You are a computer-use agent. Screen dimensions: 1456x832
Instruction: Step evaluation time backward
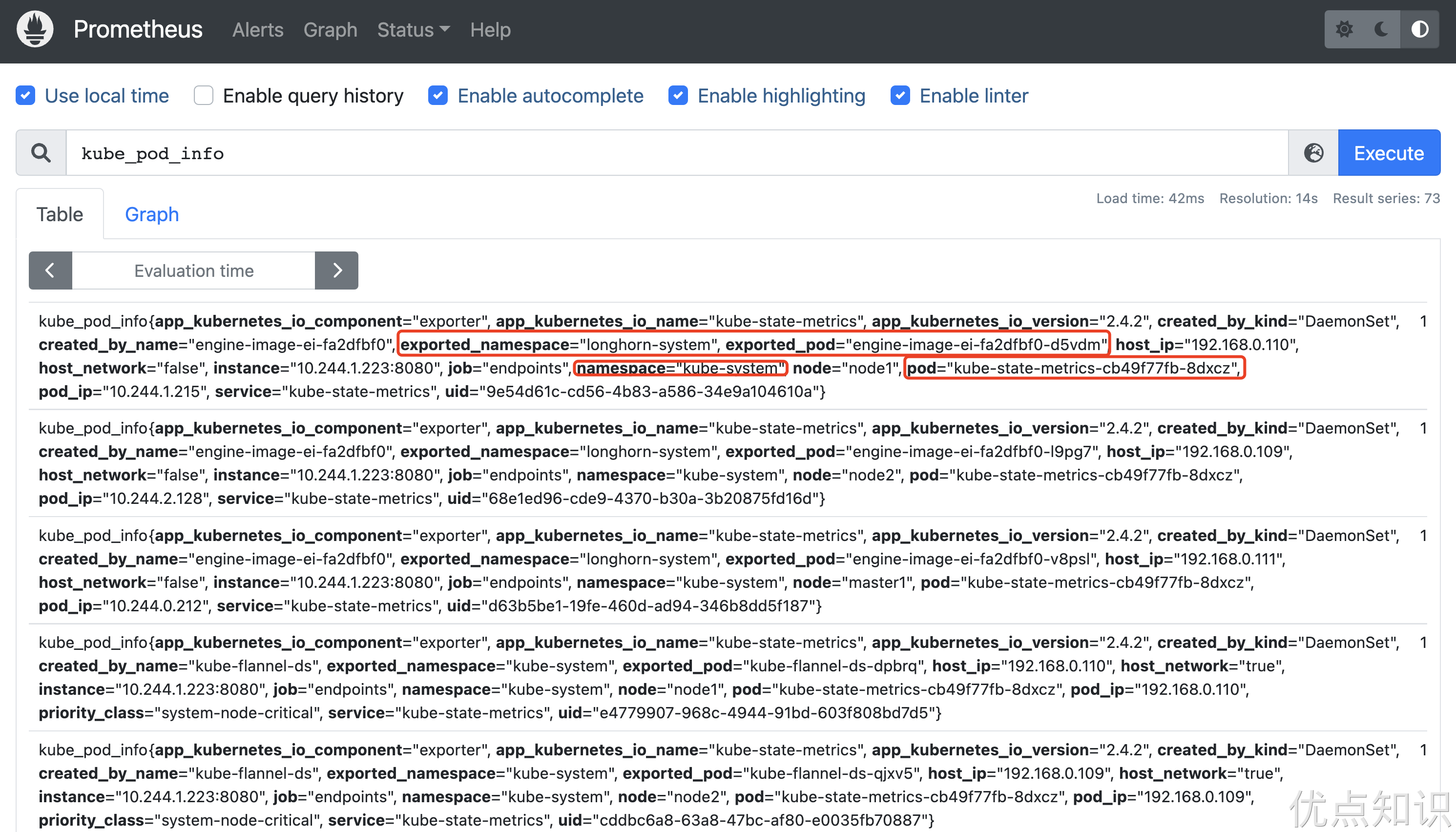[x=50, y=270]
